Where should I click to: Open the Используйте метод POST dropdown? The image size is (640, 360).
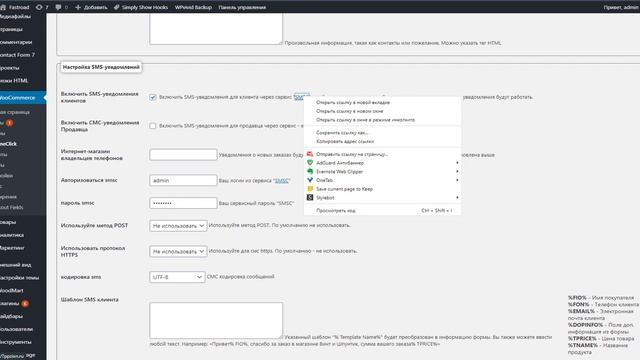click(178, 225)
